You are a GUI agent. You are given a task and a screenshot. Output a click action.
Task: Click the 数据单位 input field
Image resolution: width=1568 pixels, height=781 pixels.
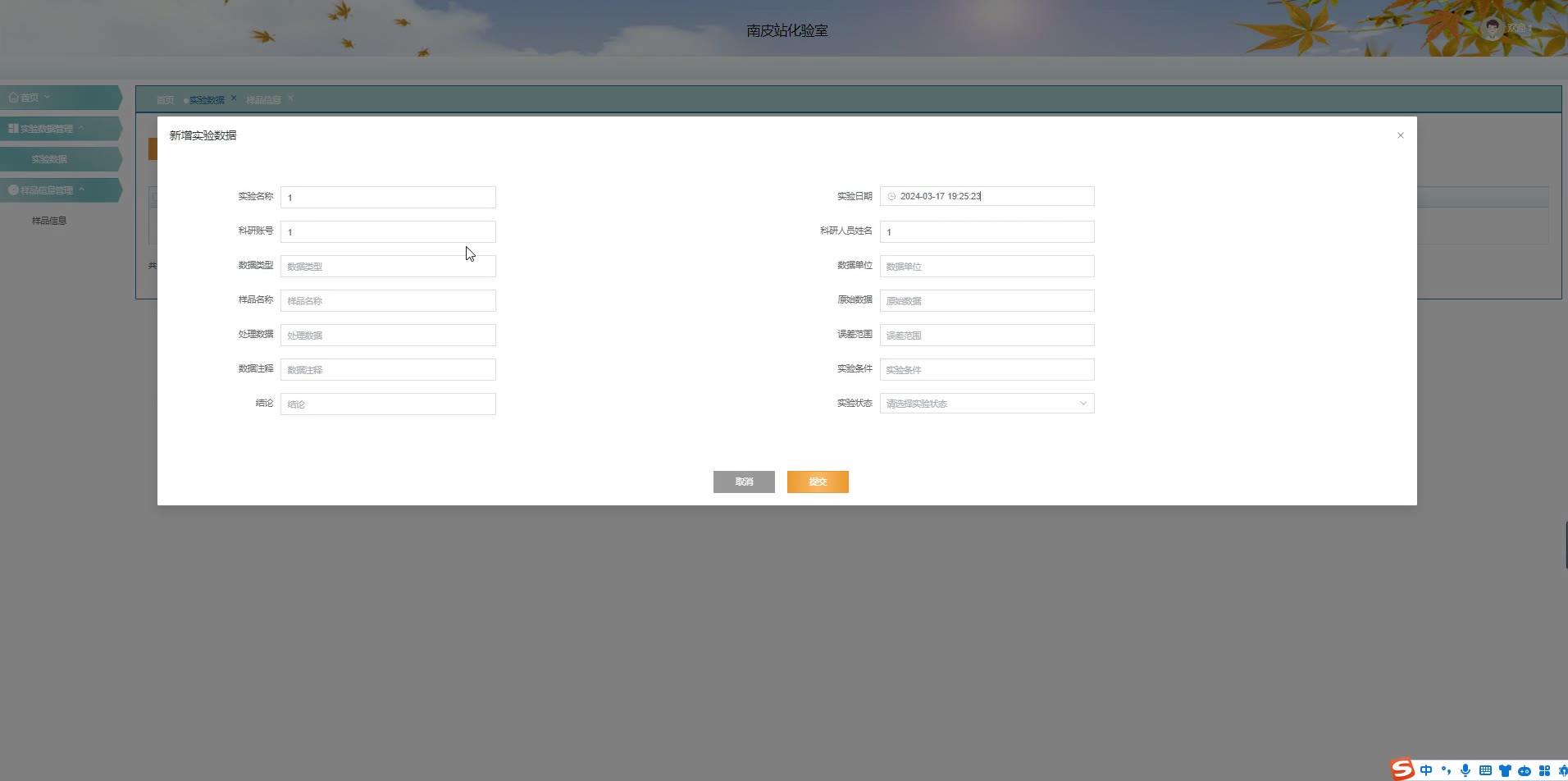click(987, 266)
